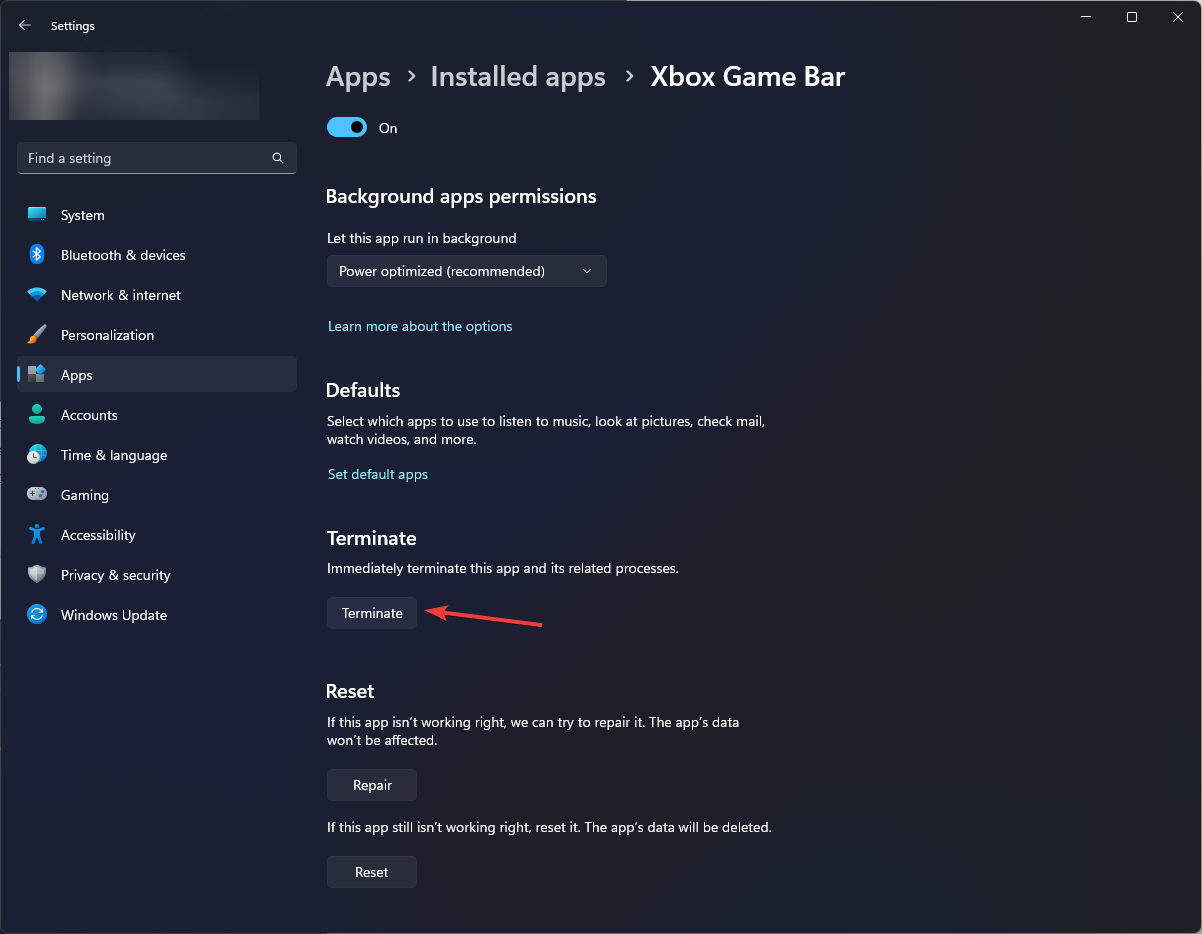Click the Background apps permissions heading
Image resolution: width=1202 pixels, height=934 pixels.
point(461,196)
